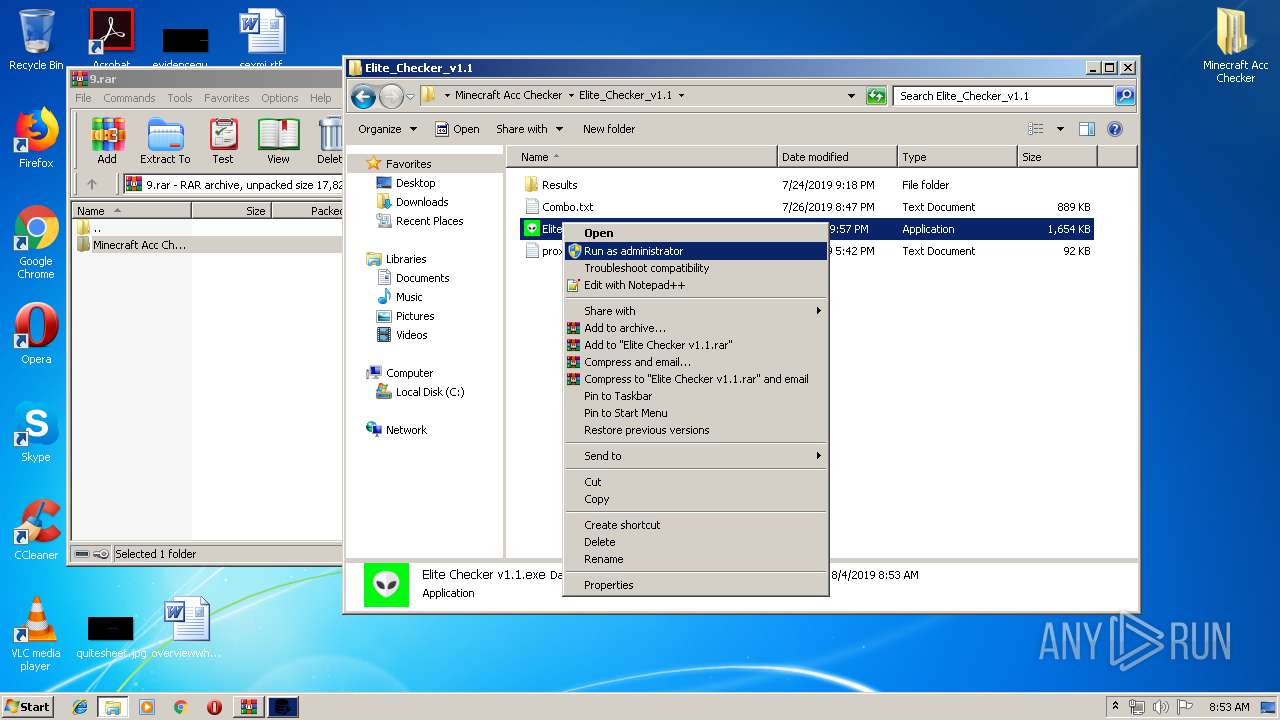The height and width of the screenshot is (720, 1280).
Task: Click the WinRAR Test icon
Action: [x=223, y=140]
